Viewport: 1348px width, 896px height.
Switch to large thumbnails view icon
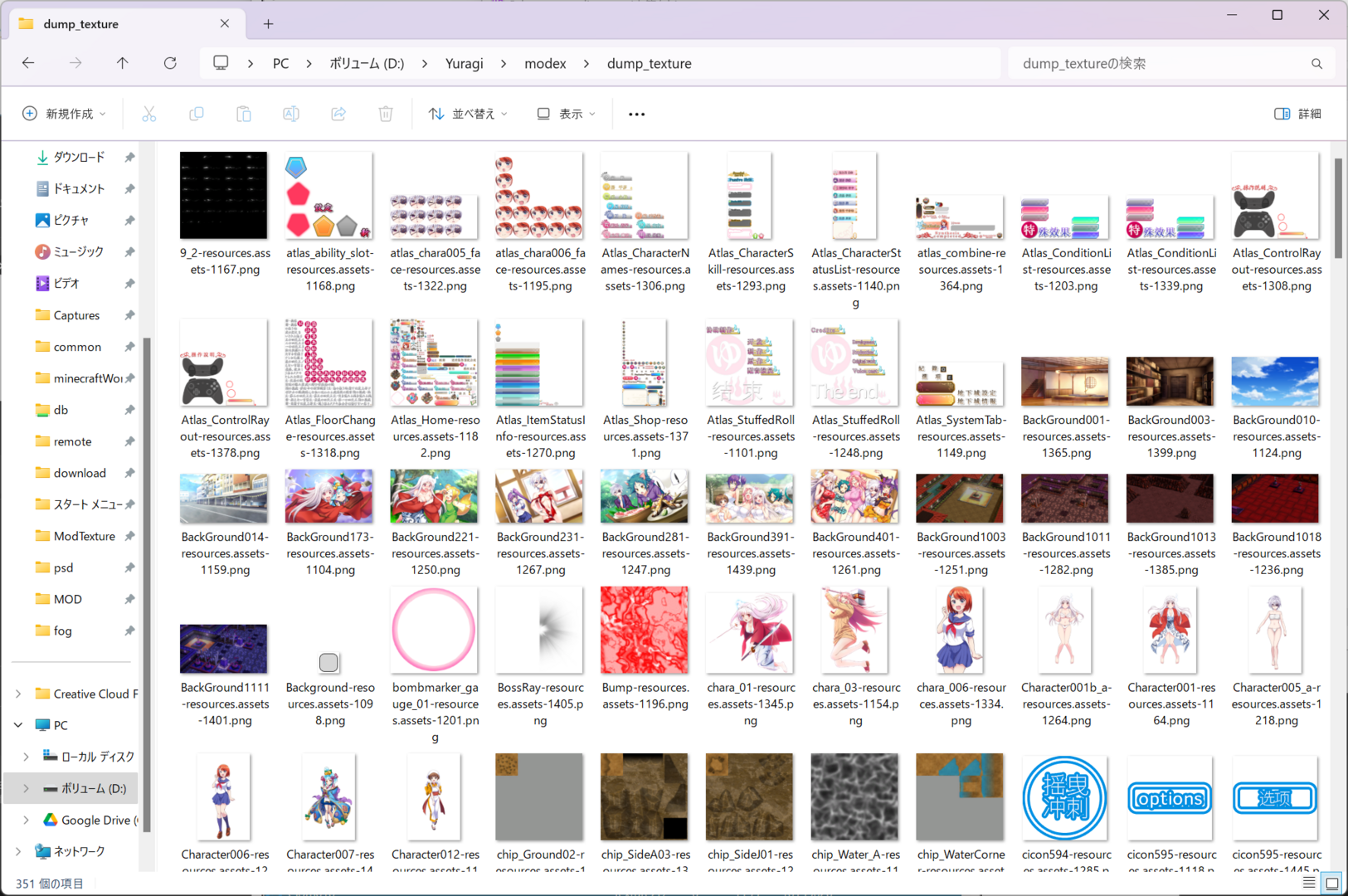point(1331,883)
